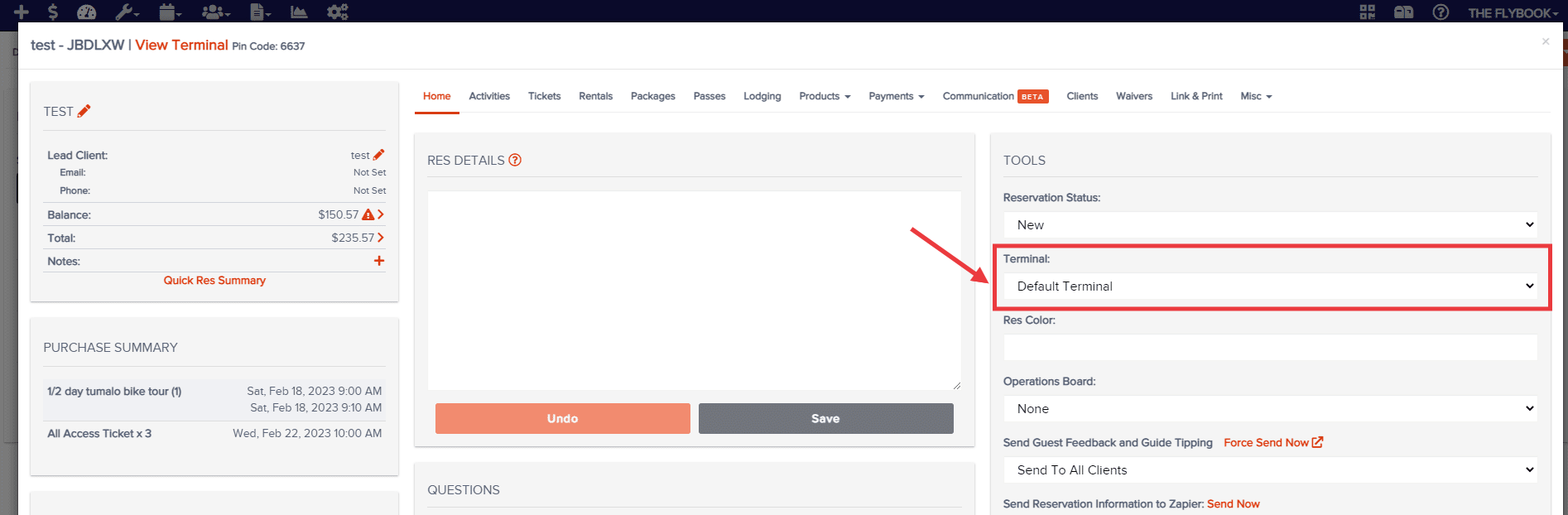Expand the Misc tab menu

coord(1256,96)
